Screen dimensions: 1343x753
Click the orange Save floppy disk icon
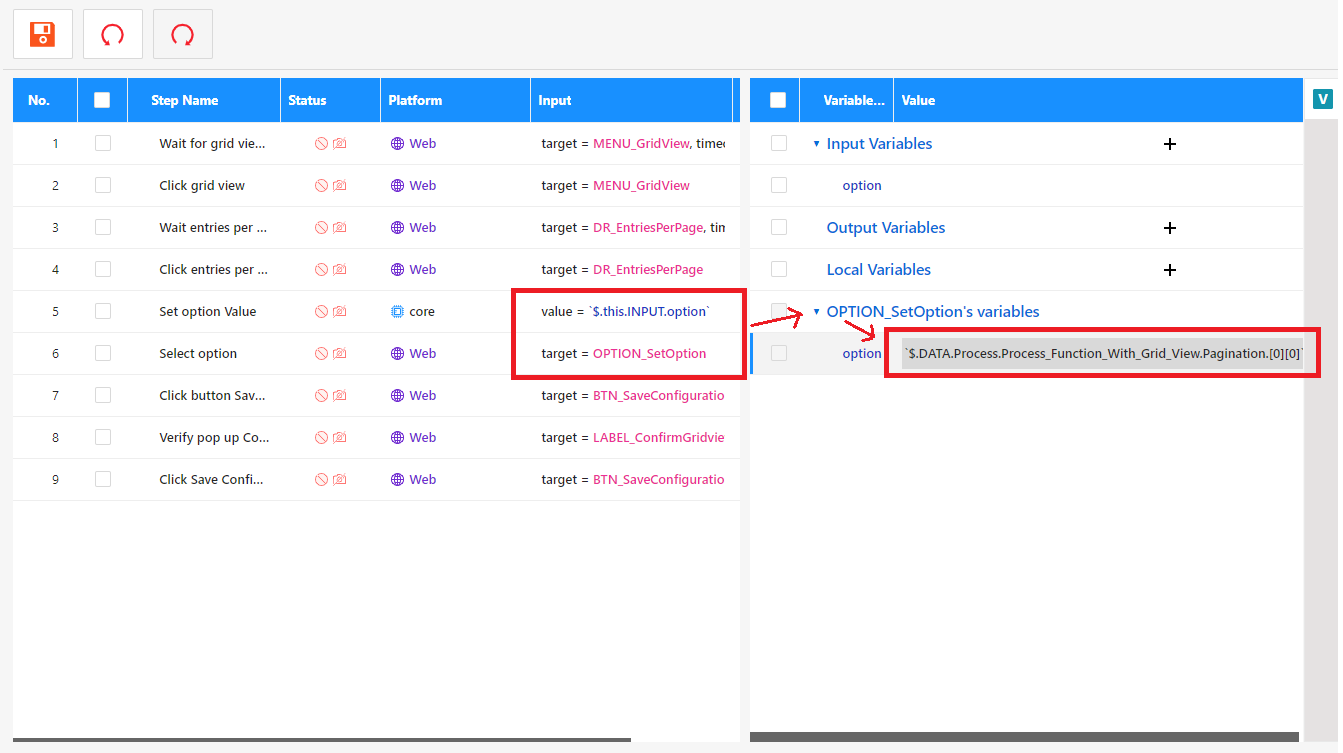[x=42, y=34]
